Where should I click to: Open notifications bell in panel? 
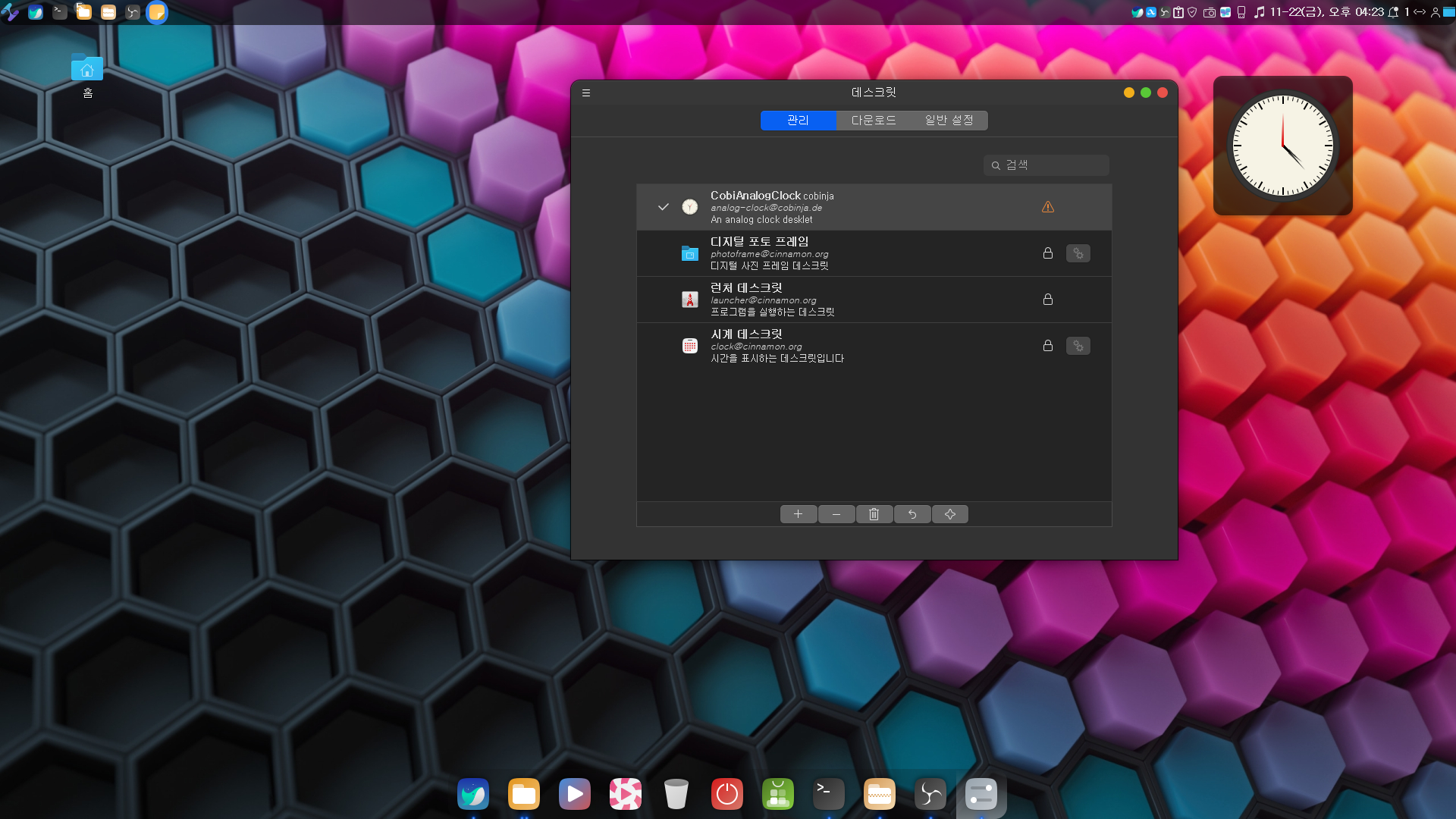coord(1393,12)
